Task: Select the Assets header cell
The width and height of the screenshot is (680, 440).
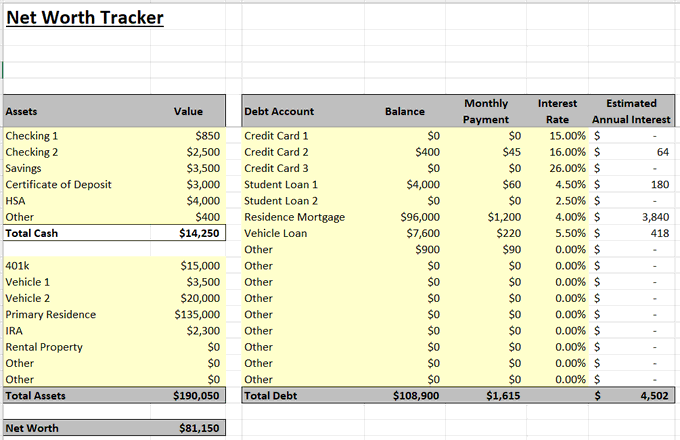Action: [x=21, y=111]
